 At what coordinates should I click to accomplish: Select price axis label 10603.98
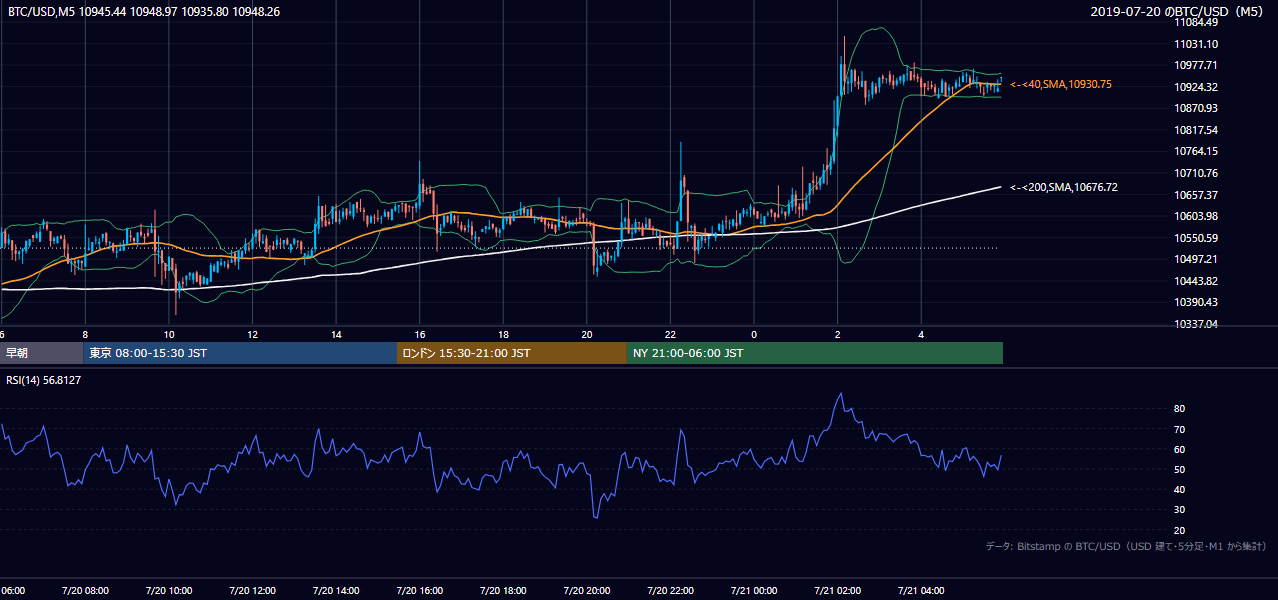pyautogui.click(x=1196, y=216)
